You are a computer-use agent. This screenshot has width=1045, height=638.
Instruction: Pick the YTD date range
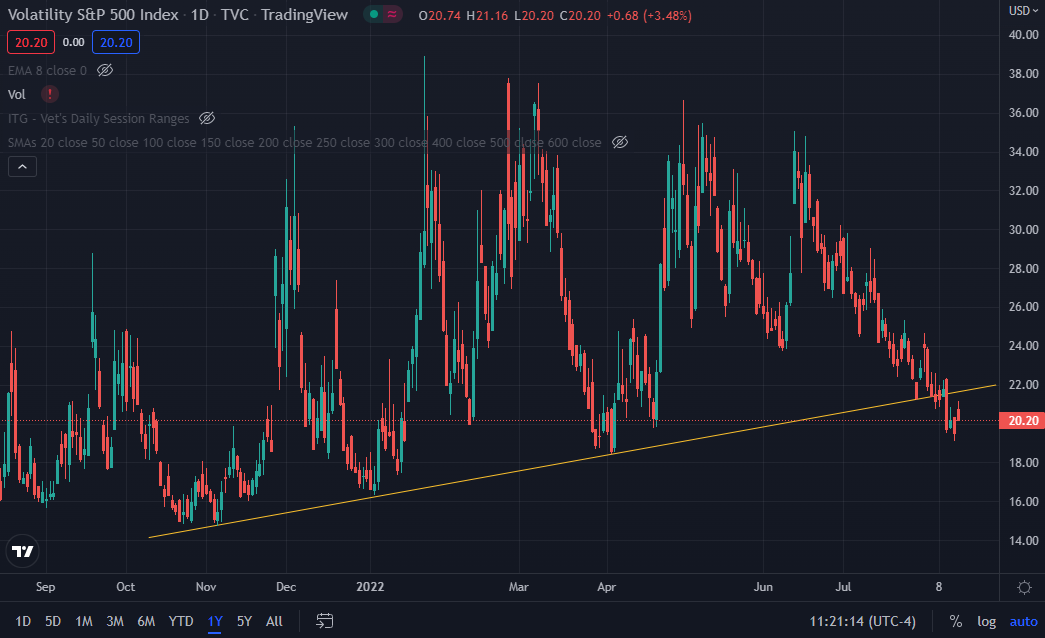[181, 621]
